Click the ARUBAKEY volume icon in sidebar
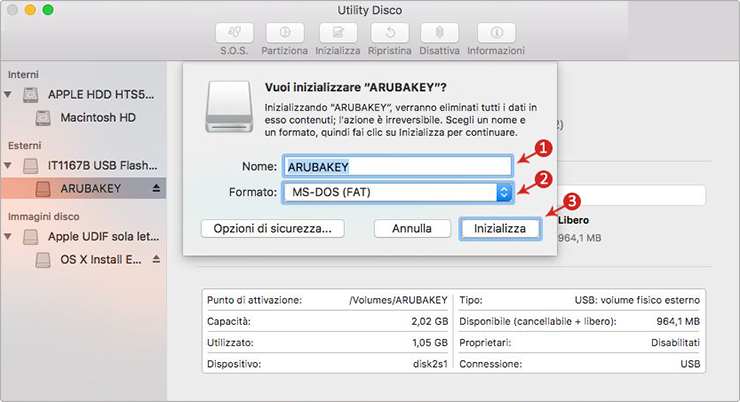 (43, 189)
